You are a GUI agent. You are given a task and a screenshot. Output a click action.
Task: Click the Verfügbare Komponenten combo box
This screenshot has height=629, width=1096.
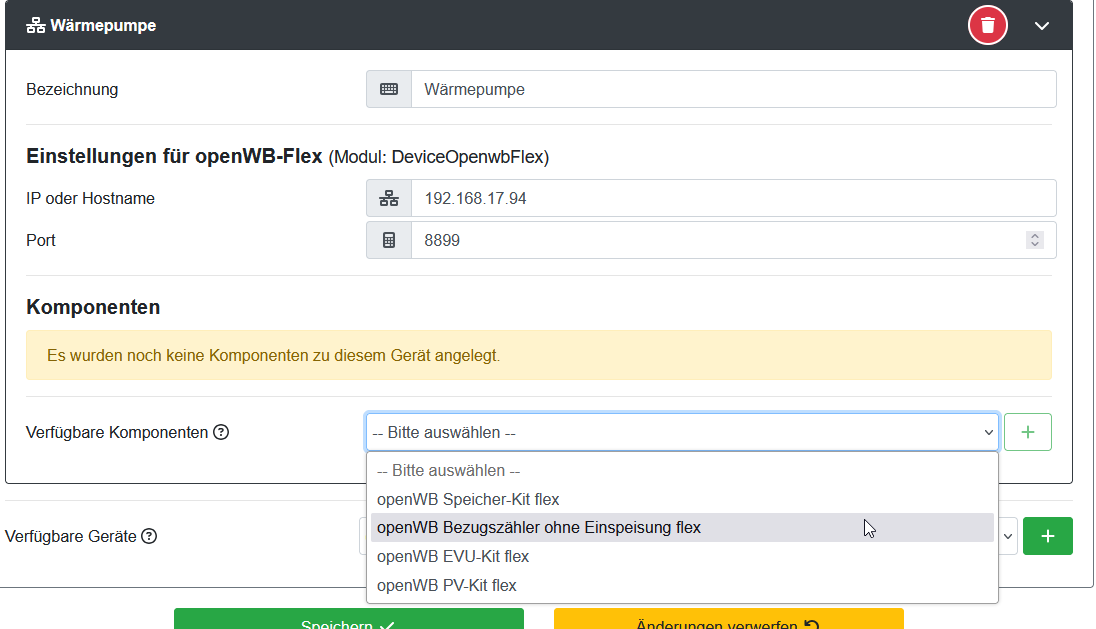pos(680,431)
